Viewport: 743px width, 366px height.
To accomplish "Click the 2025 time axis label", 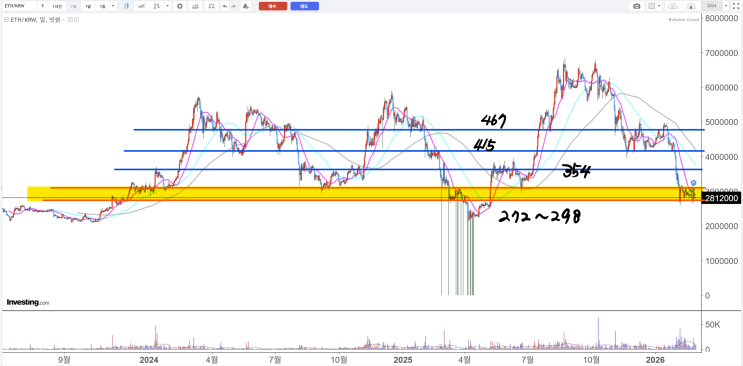I will (403, 359).
